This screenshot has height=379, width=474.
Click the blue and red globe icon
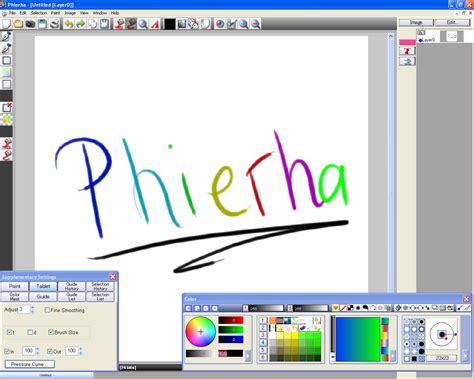[x=220, y=24]
